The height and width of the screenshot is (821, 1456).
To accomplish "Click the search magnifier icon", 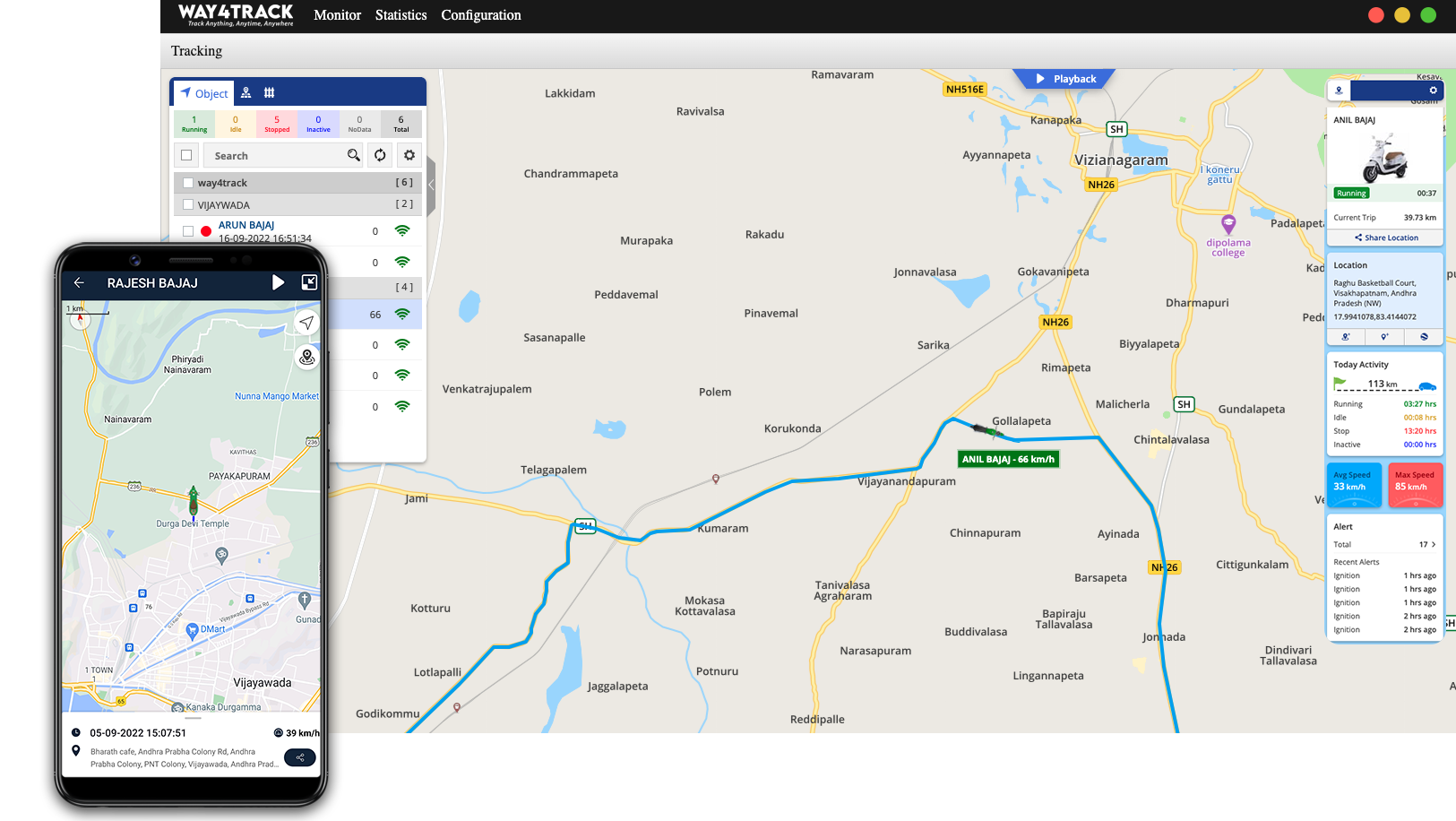I will pyautogui.click(x=354, y=155).
